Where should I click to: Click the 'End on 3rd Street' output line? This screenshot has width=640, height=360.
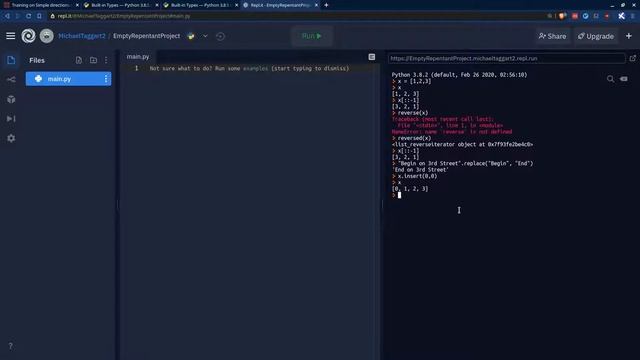pos(420,170)
